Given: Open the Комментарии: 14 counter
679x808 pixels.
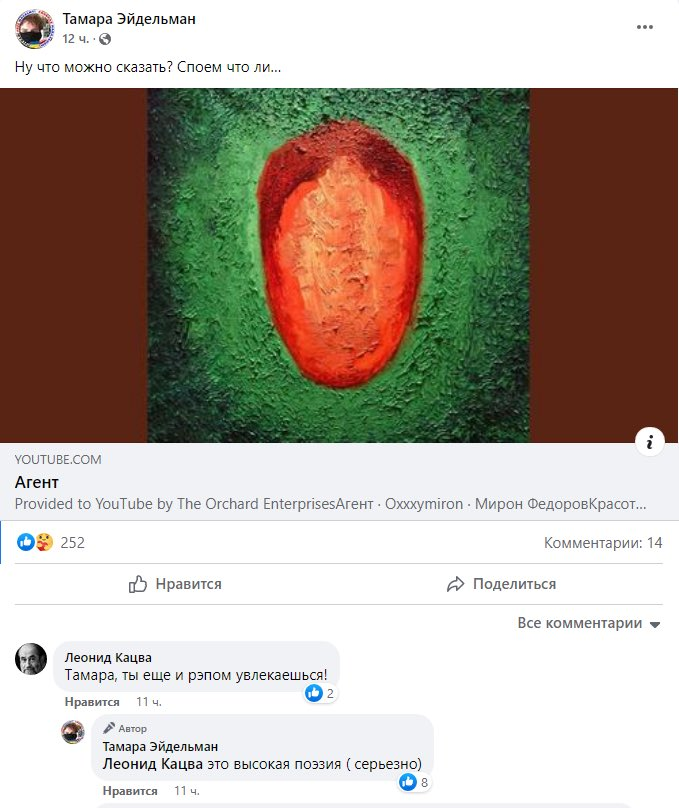Looking at the screenshot, I should pos(603,543).
